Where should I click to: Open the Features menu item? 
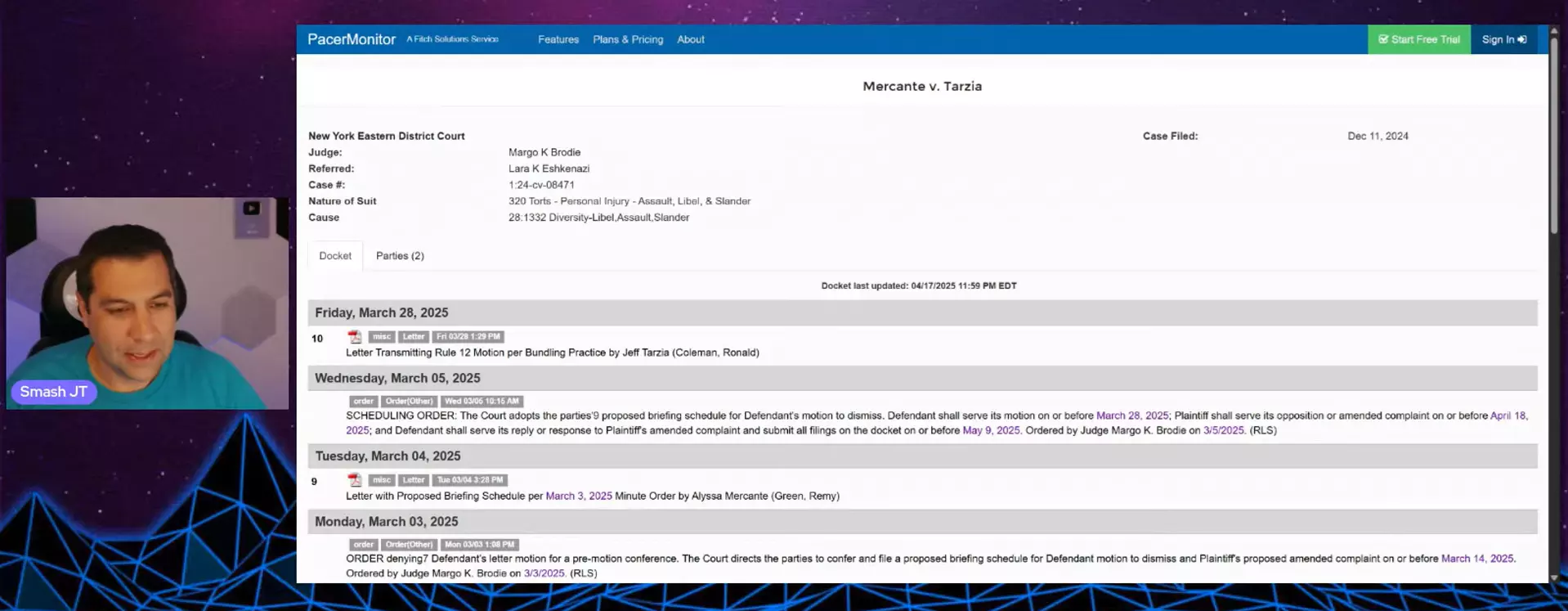coord(558,39)
